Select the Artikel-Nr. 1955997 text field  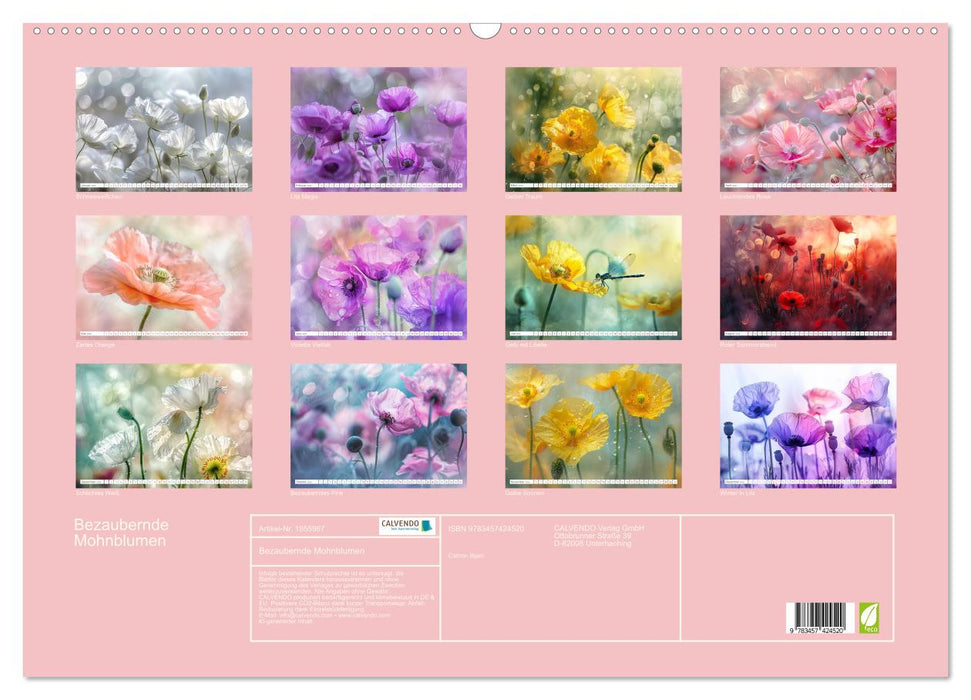(294, 527)
